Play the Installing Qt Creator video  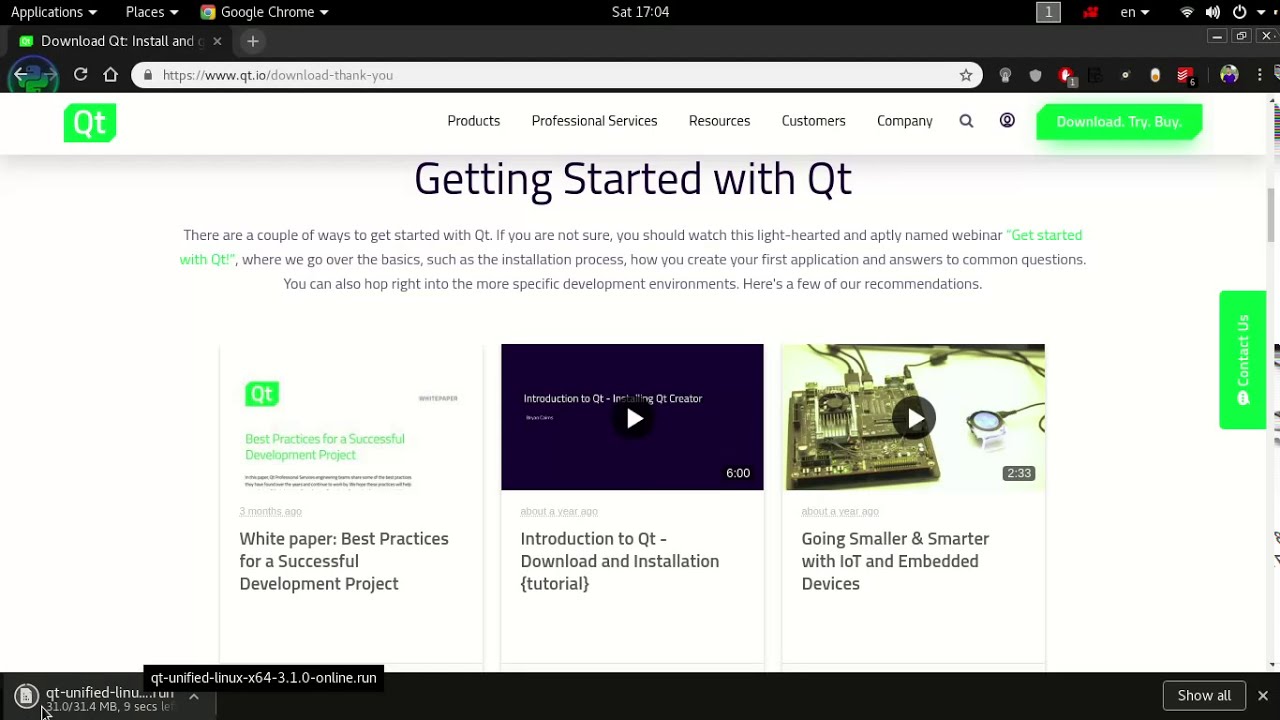click(x=633, y=419)
